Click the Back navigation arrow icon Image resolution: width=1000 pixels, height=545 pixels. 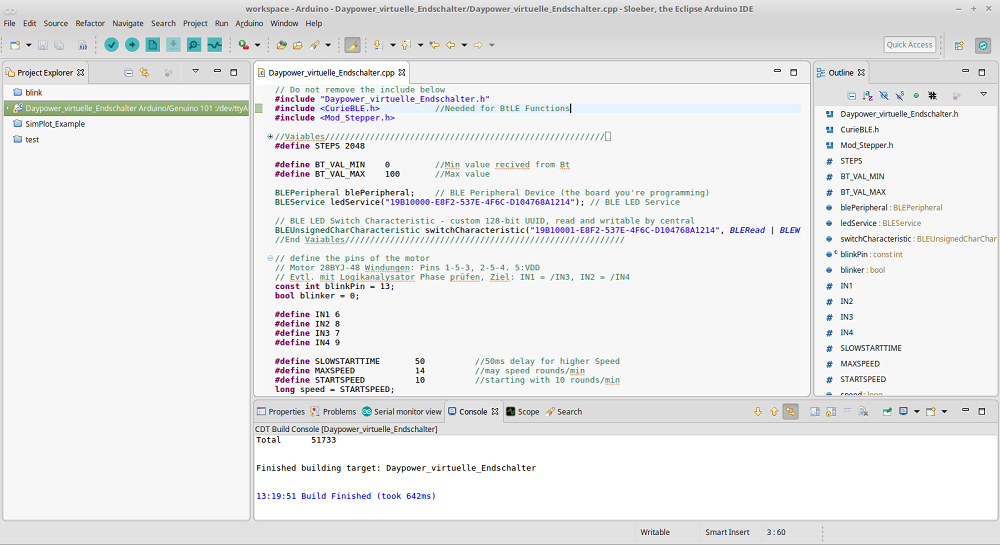pos(451,45)
